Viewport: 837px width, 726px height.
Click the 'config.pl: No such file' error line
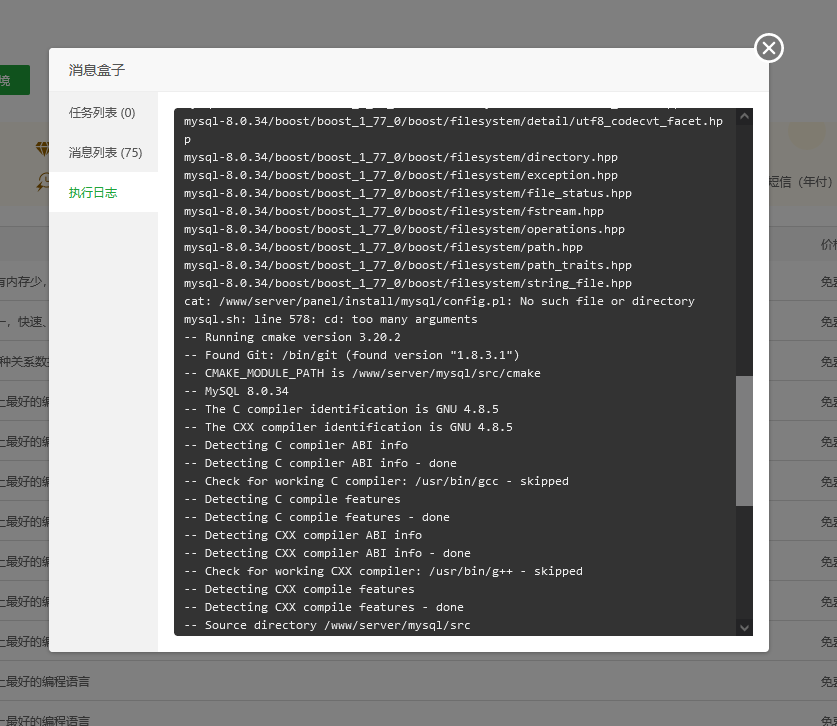tap(439, 301)
